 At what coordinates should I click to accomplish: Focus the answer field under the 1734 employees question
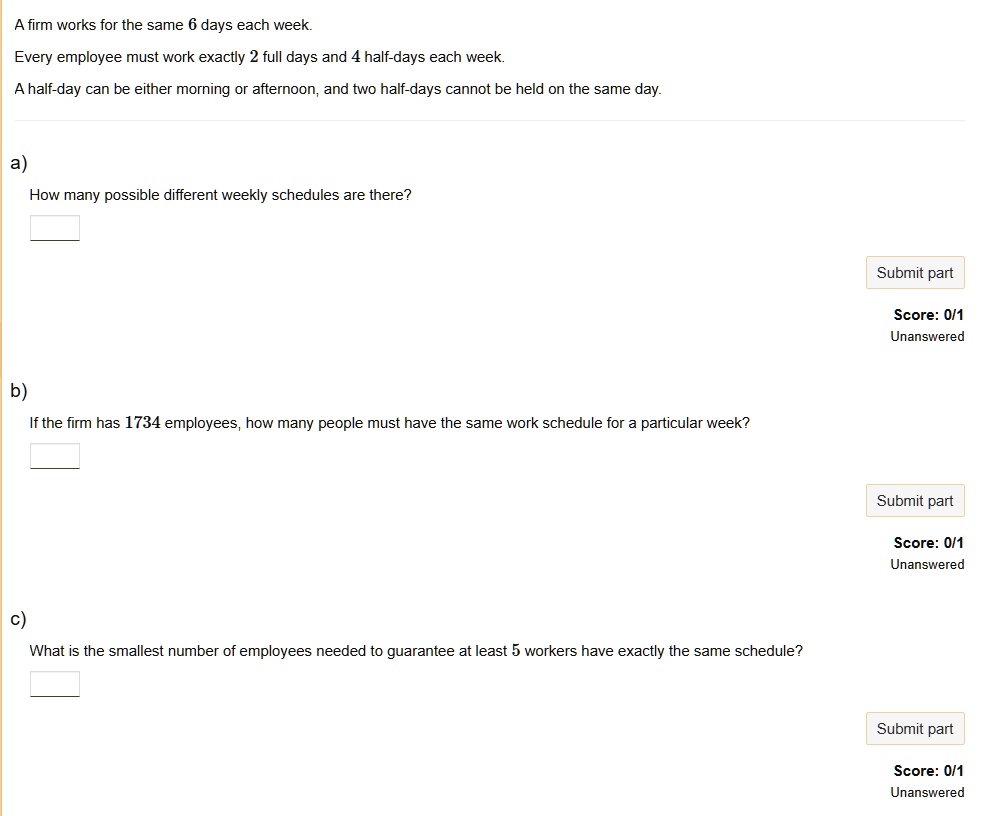55,457
